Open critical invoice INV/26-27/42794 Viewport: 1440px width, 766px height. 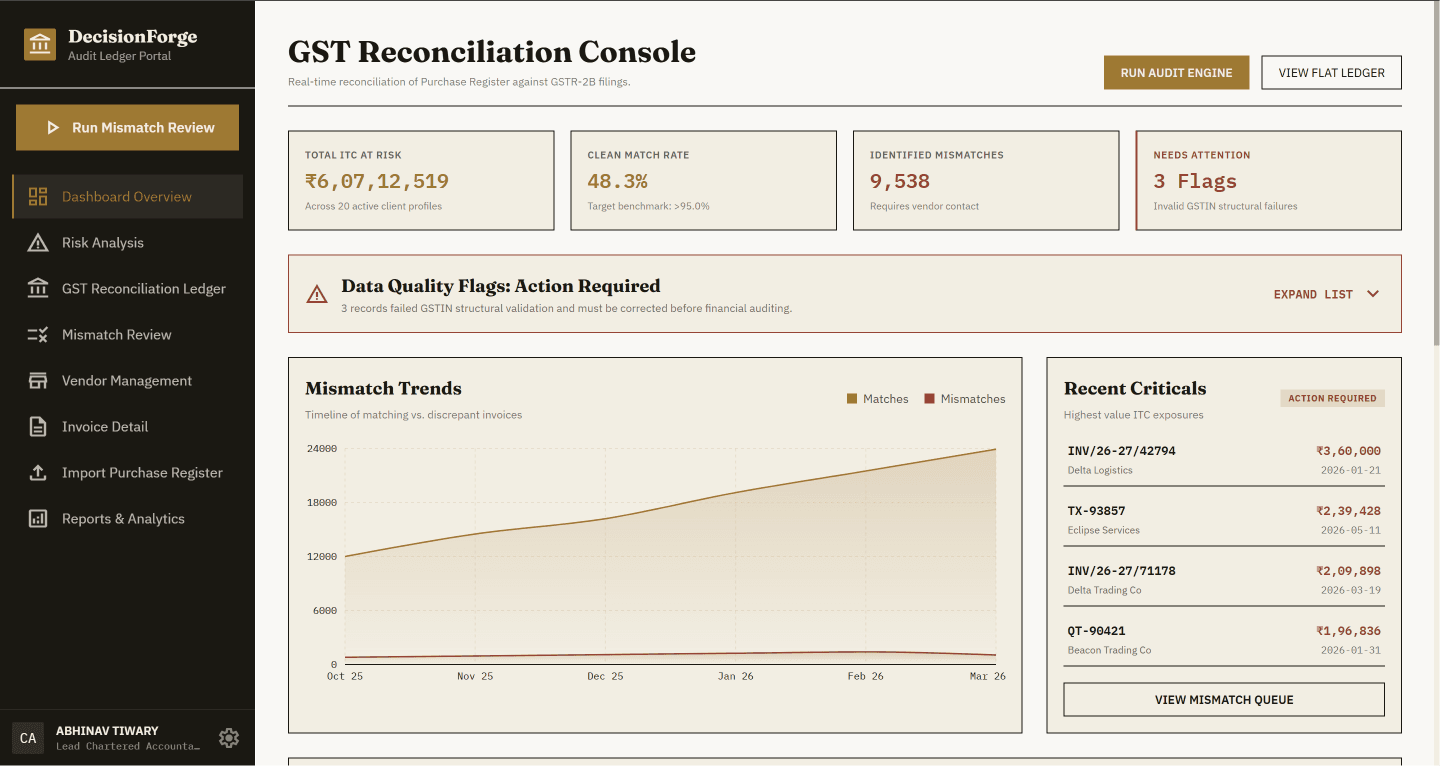pos(1224,460)
